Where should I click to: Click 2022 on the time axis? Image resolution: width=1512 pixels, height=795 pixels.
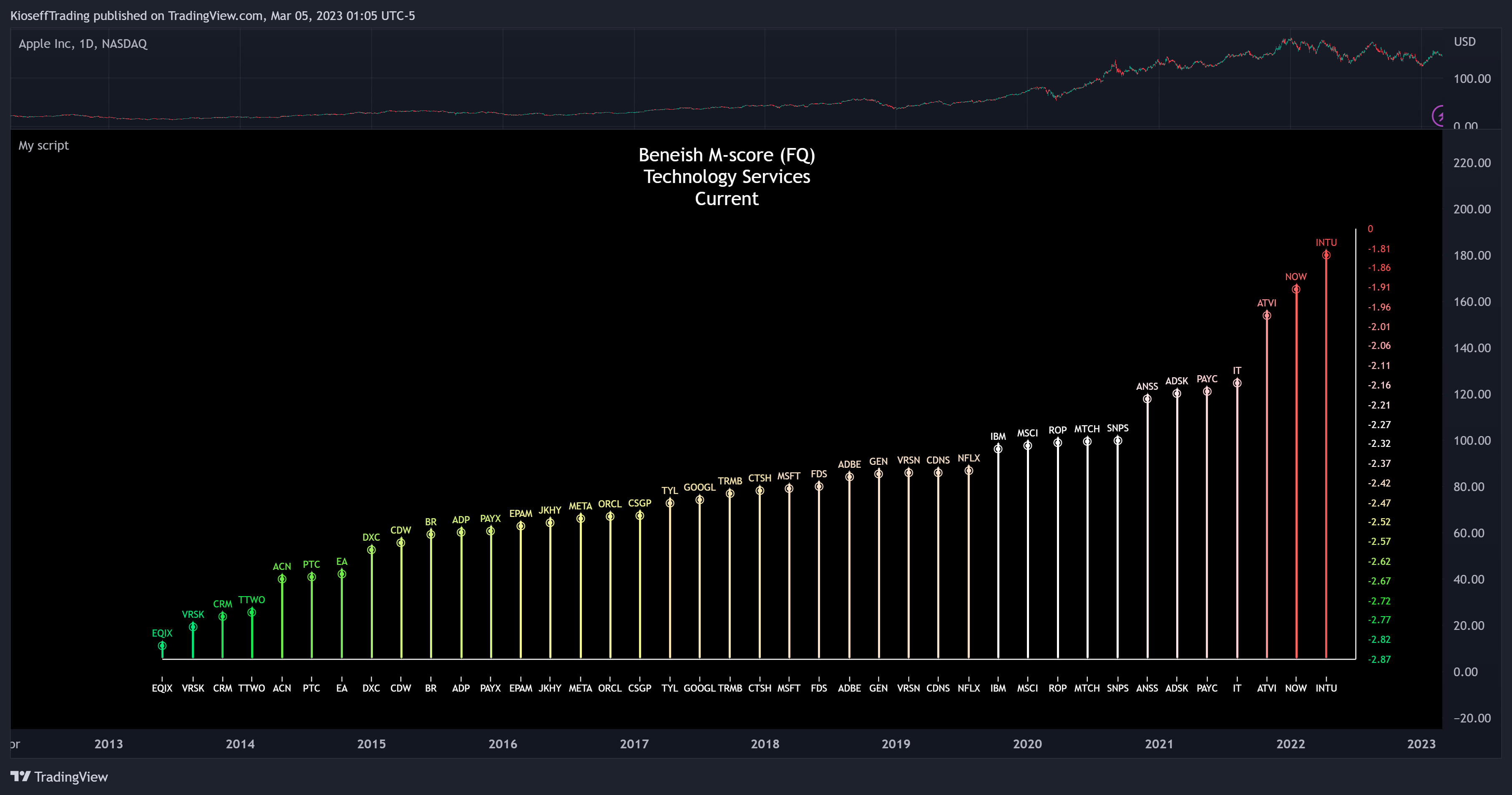point(1290,744)
